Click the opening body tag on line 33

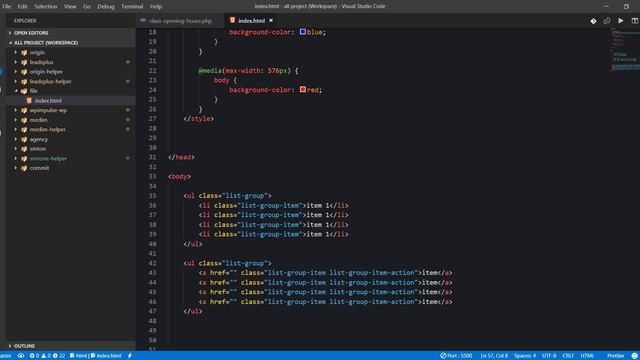coord(180,176)
